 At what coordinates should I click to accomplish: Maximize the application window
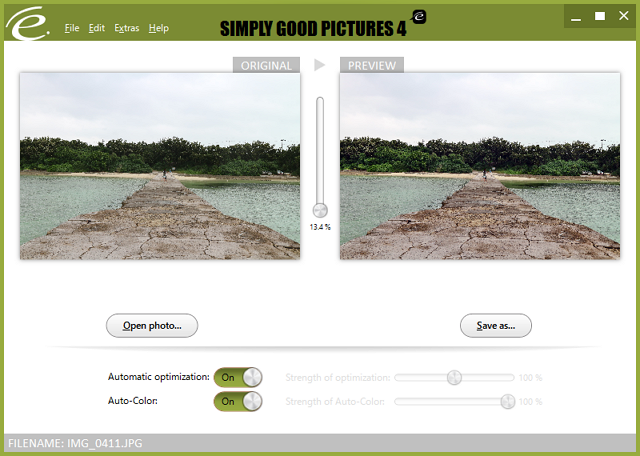tap(600, 16)
